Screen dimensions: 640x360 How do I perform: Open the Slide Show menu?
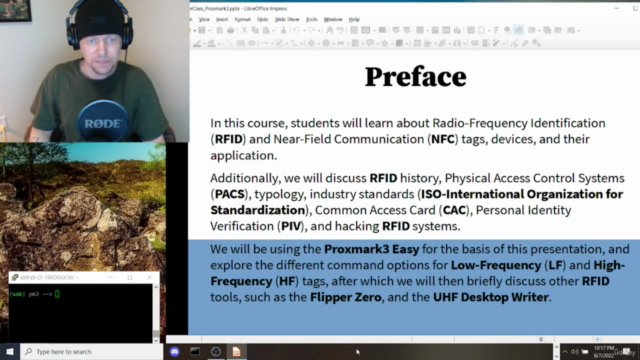pos(287,19)
